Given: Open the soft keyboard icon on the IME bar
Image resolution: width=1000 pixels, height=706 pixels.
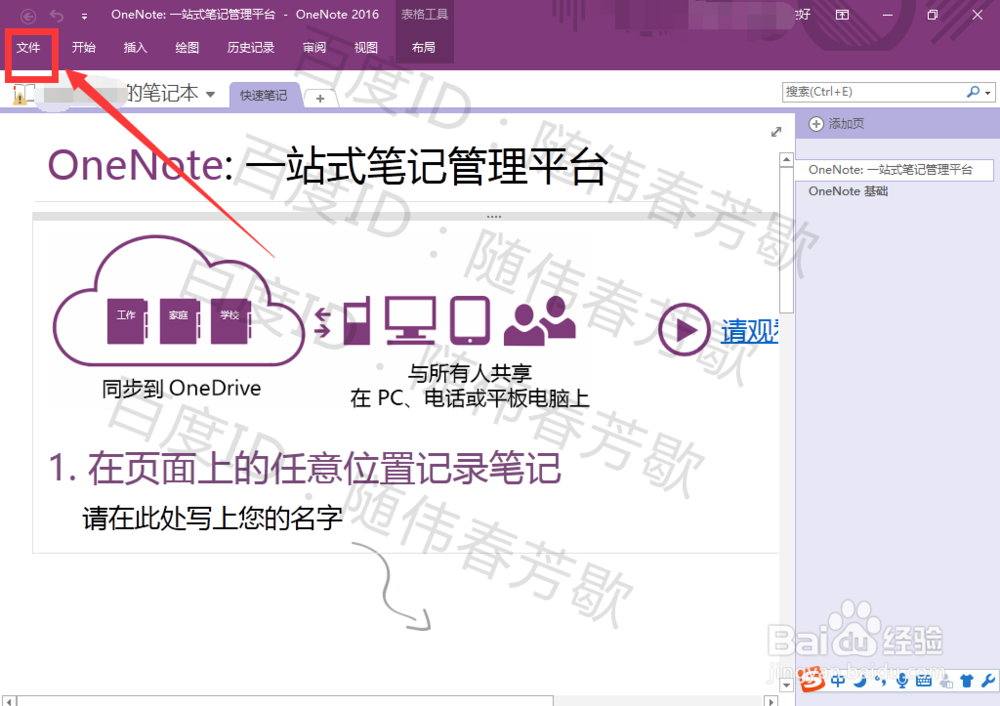Looking at the screenshot, I should coord(921,680).
